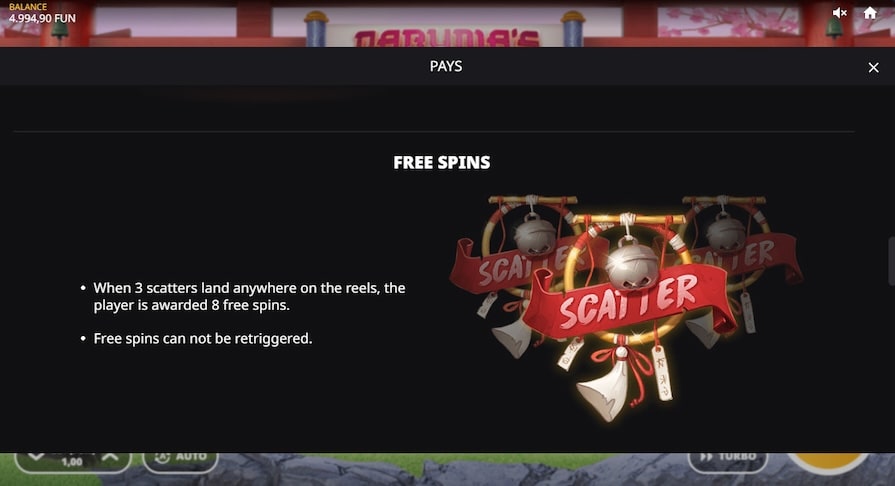The image size is (895, 486).
Task: Open the AUTO spin options
Action: pyautogui.click(x=180, y=458)
